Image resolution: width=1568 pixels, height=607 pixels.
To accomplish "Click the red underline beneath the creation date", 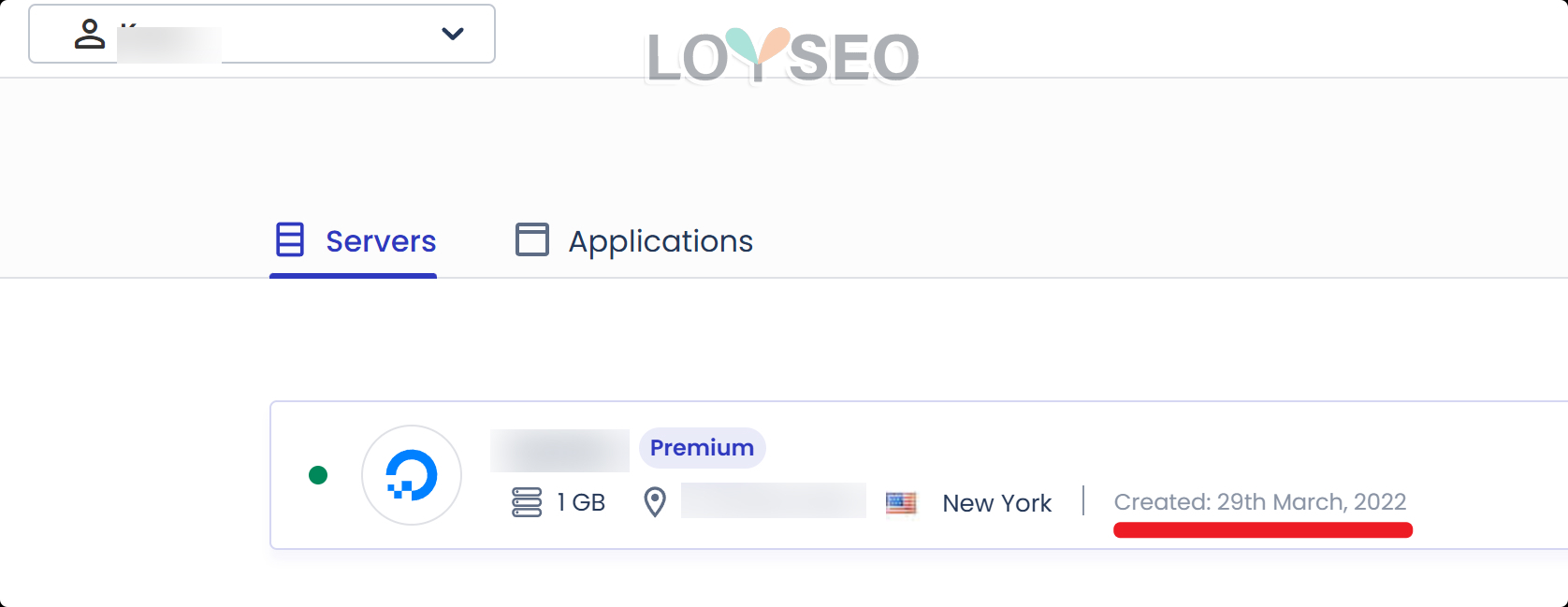I will 1262,530.
